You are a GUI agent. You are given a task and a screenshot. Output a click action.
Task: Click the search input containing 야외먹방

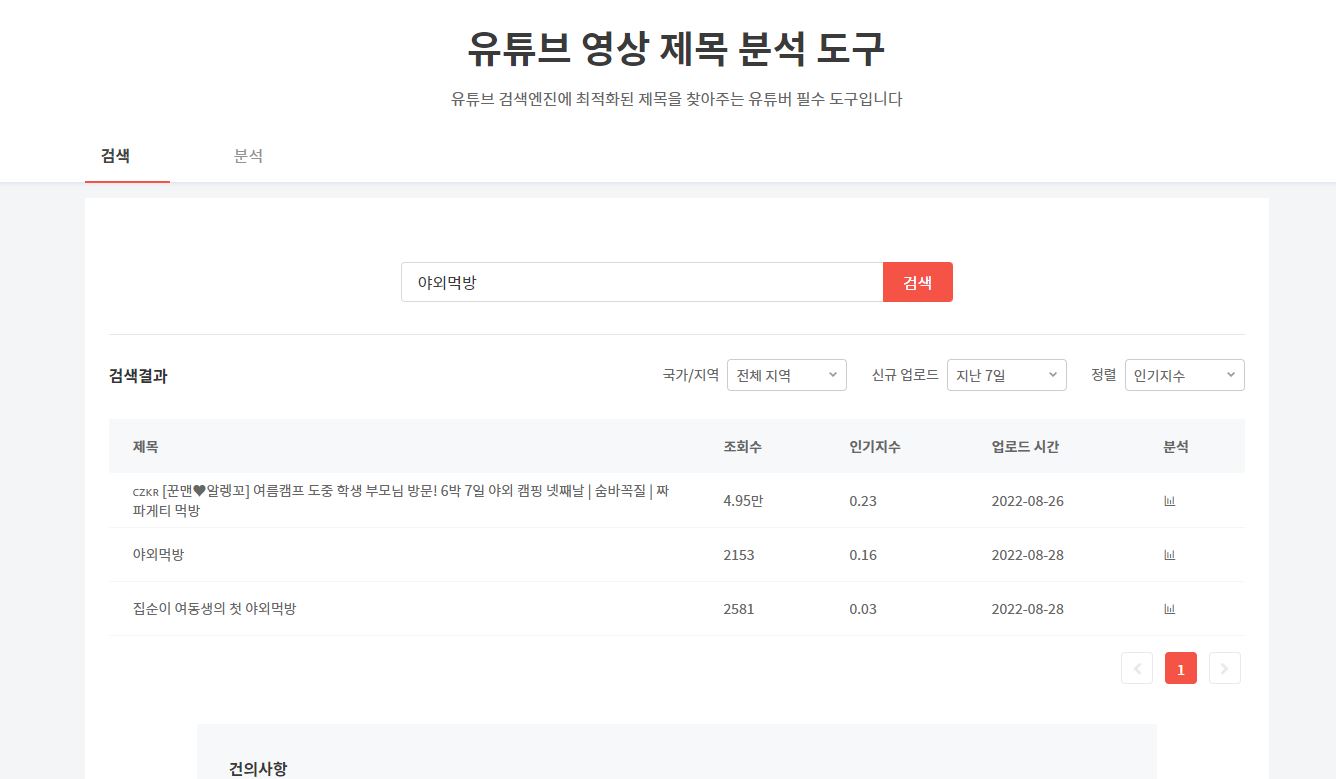641,282
